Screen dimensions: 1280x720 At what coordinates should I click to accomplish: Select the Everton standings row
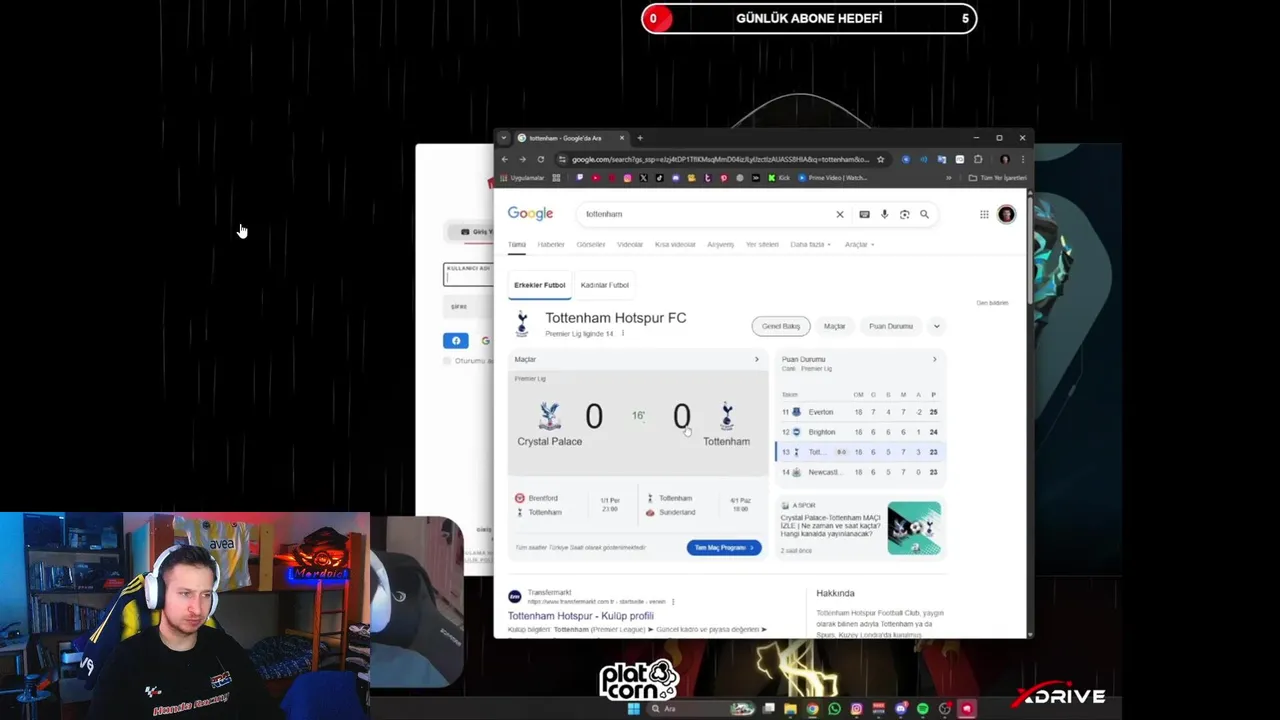860,412
